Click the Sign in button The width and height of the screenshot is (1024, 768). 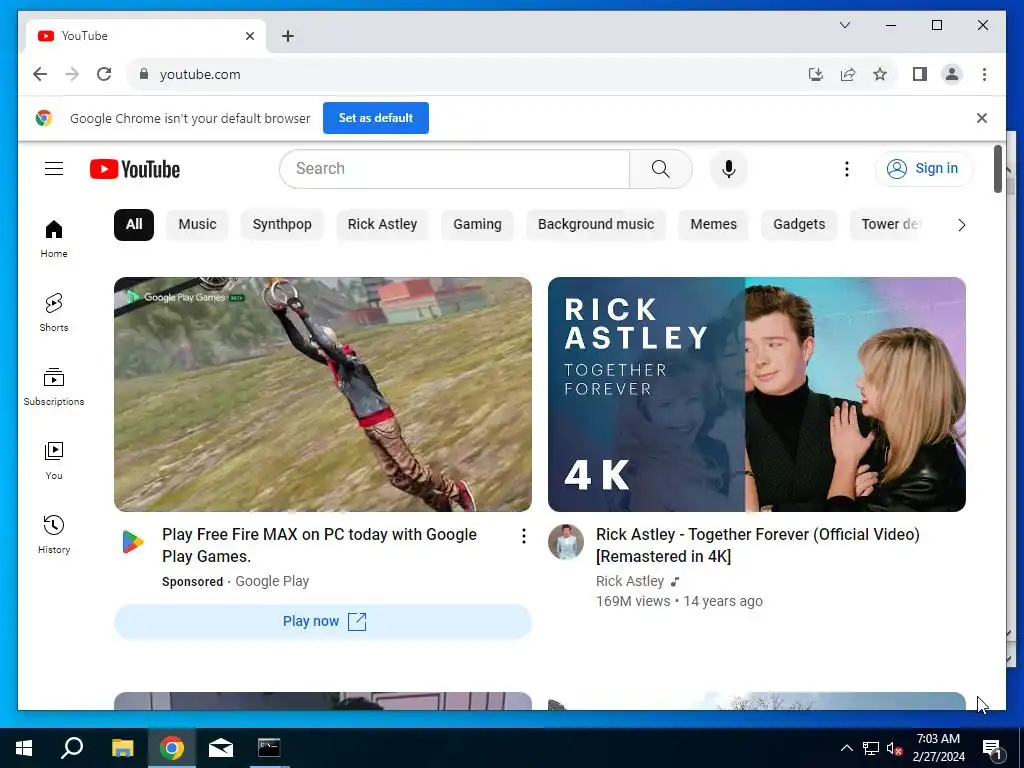(923, 169)
